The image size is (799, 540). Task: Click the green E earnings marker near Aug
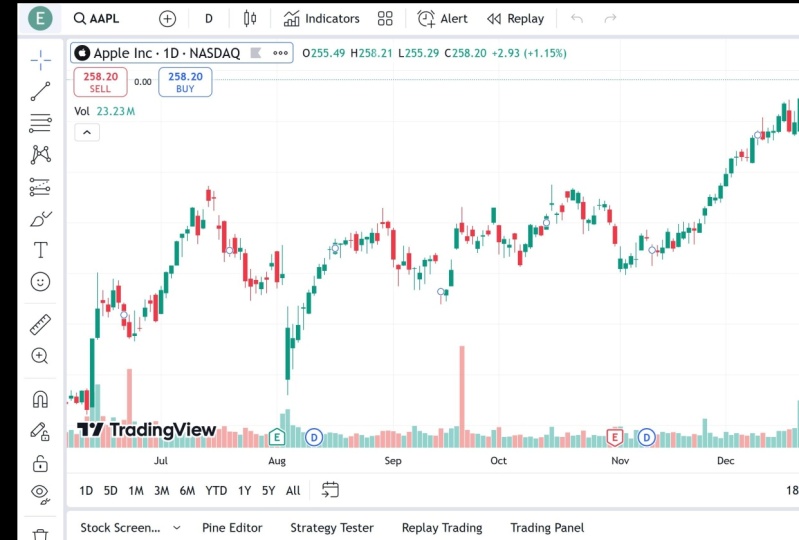click(277, 437)
